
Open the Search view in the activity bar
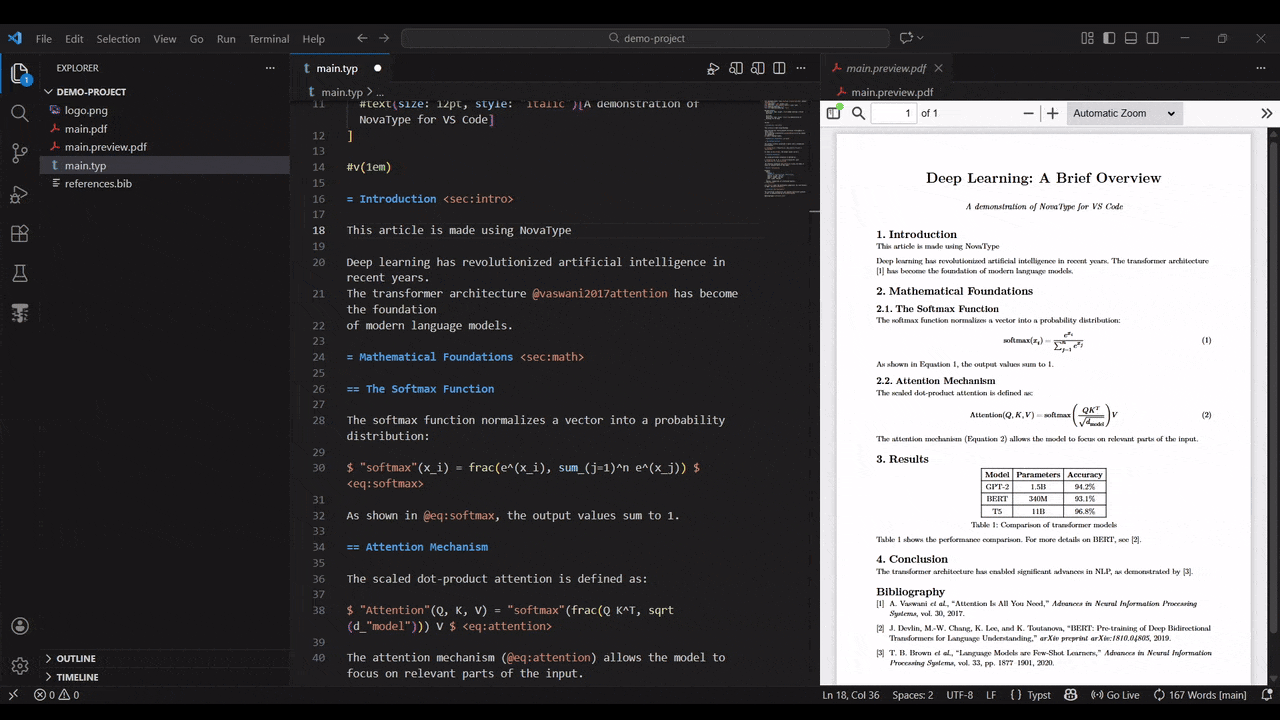pyautogui.click(x=20, y=112)
